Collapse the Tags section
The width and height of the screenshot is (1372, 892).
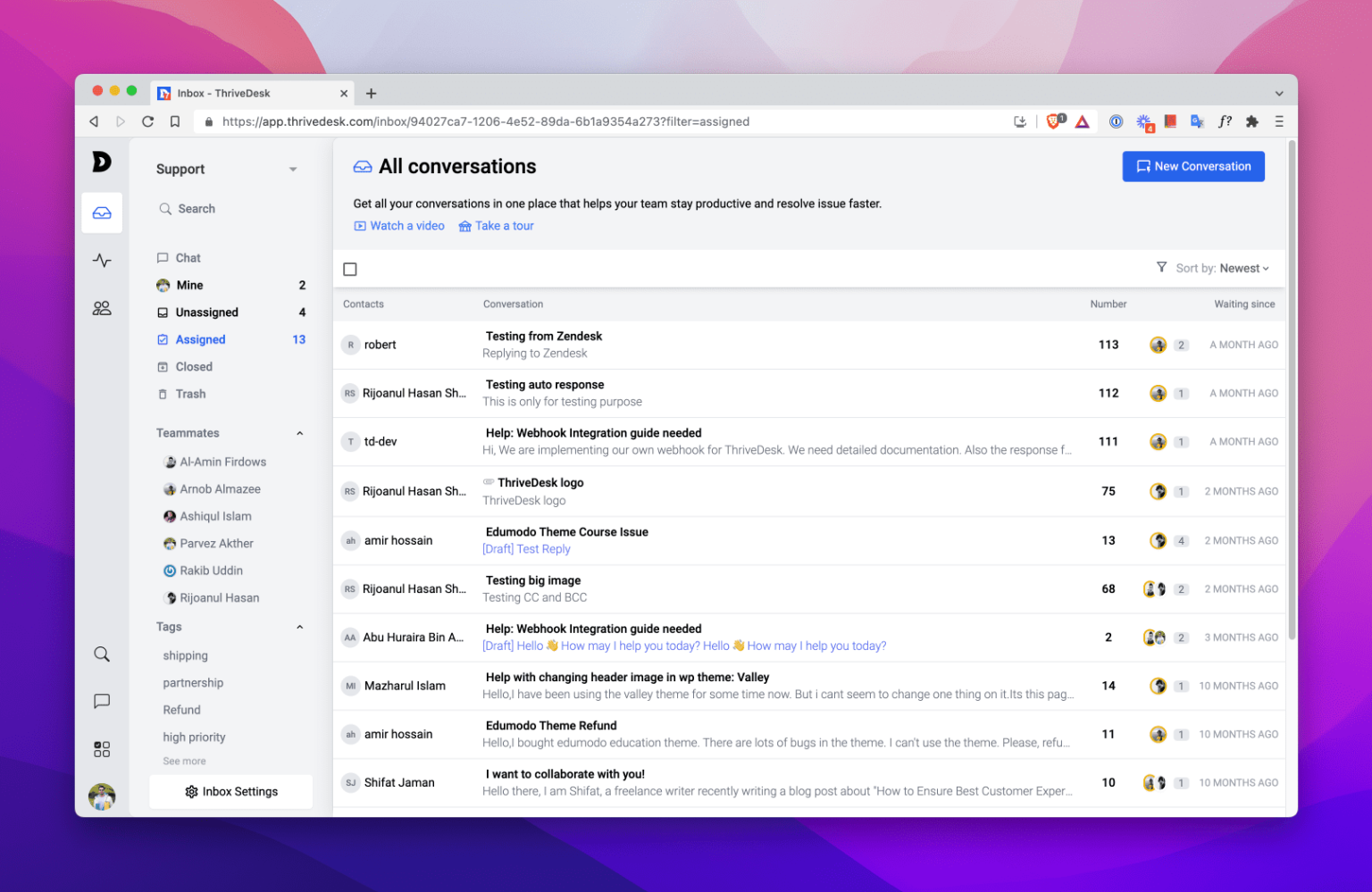pyautogui.click(x=300, y=627)
